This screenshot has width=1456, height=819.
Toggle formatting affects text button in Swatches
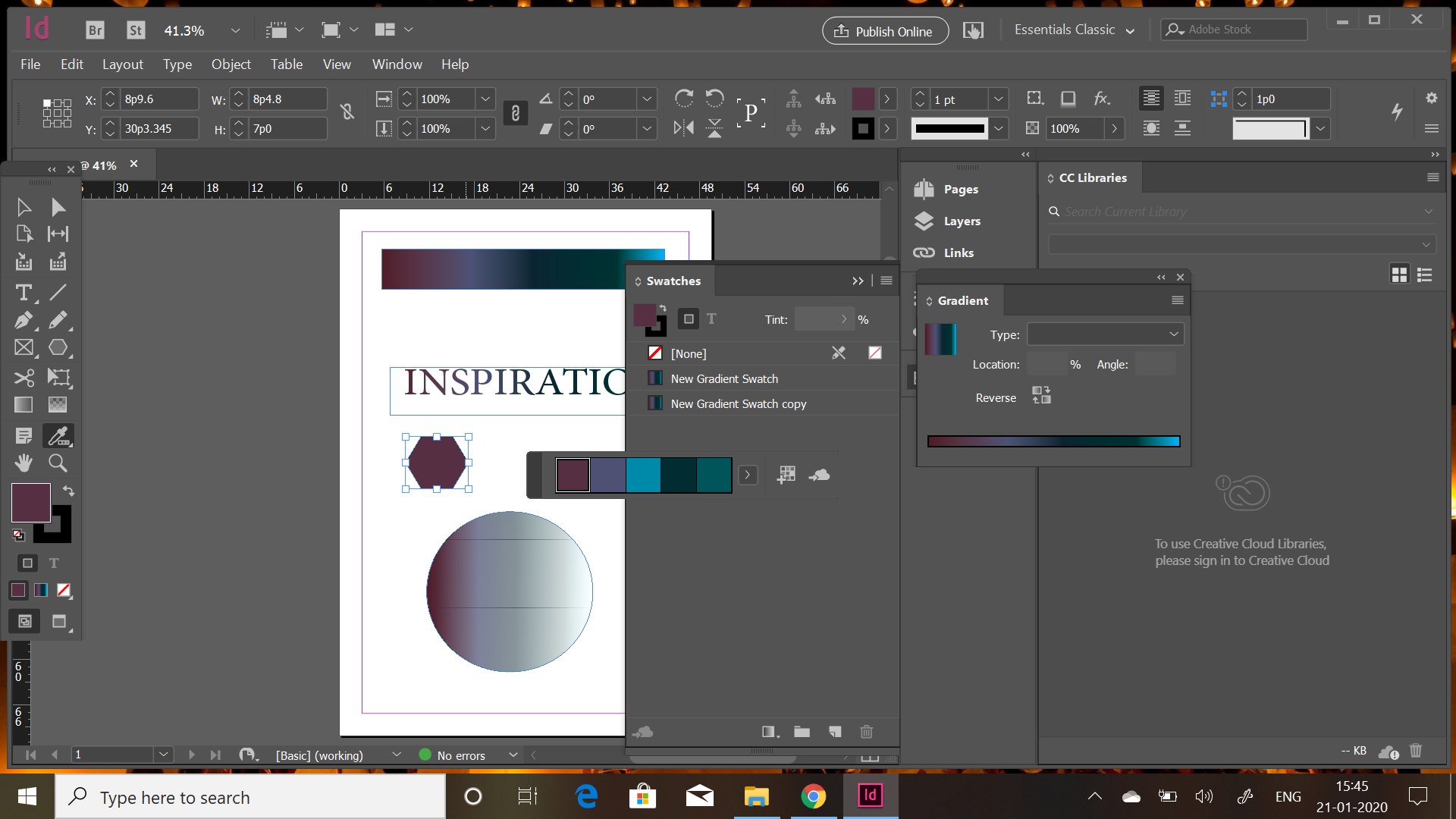click(x=711, y=319)
